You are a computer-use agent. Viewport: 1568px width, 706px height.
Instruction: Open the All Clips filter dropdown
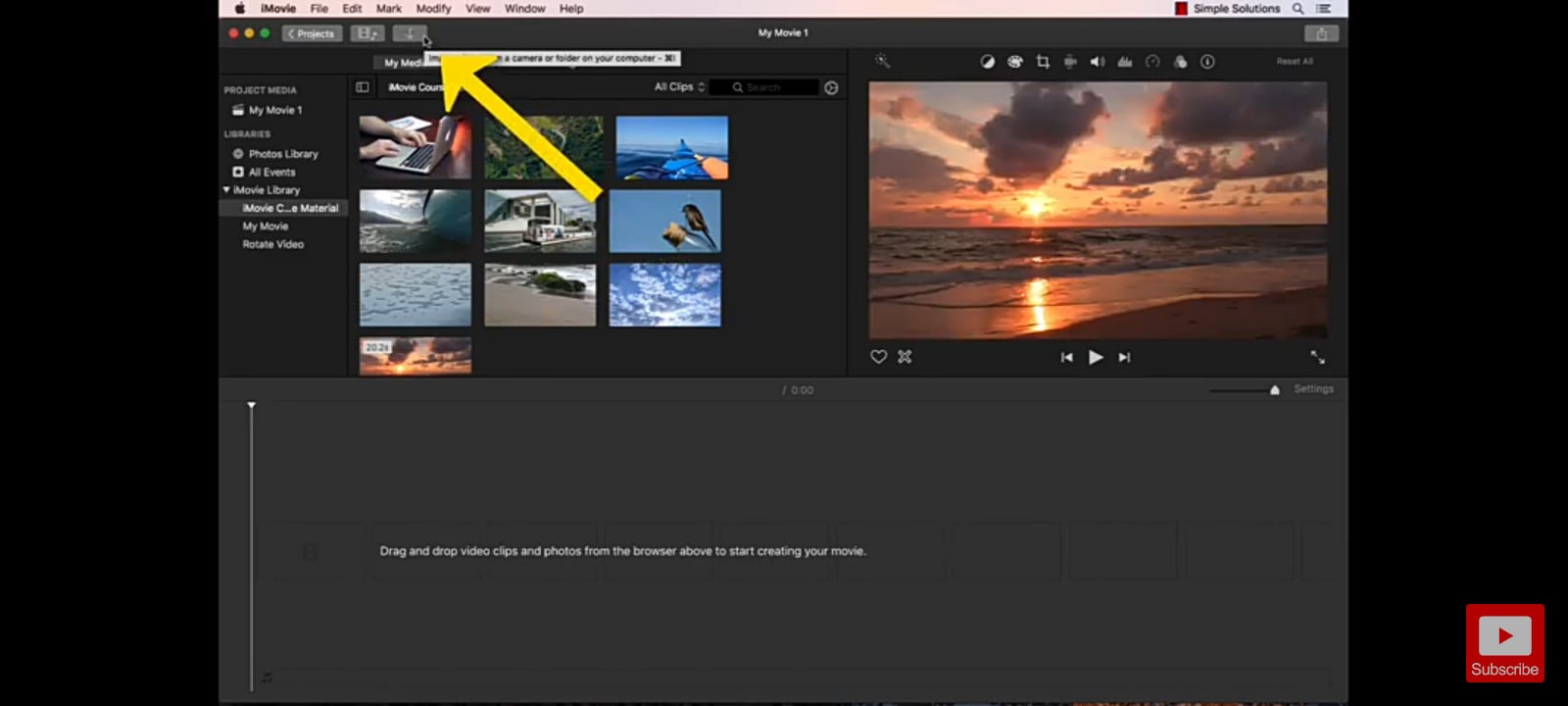679,87
